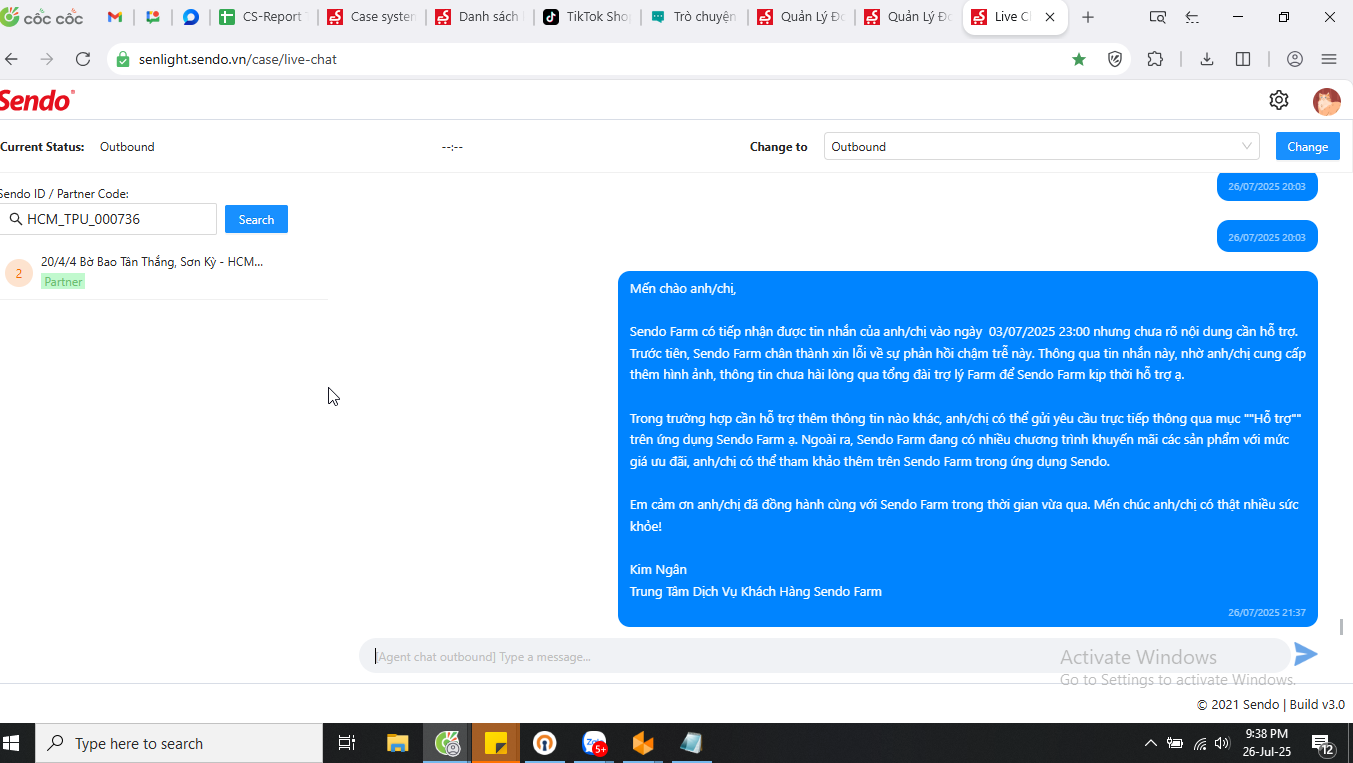Open the new tab plus button

click(1088, 17)
